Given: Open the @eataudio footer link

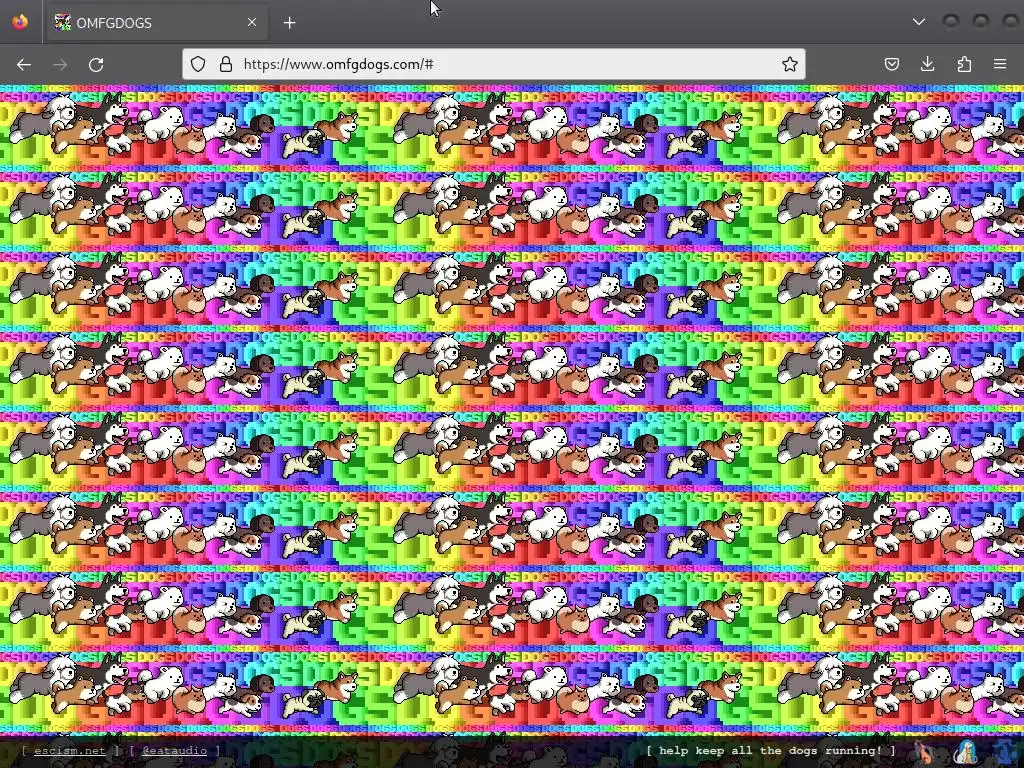Looking at the screenshot, I should point(174,750).
